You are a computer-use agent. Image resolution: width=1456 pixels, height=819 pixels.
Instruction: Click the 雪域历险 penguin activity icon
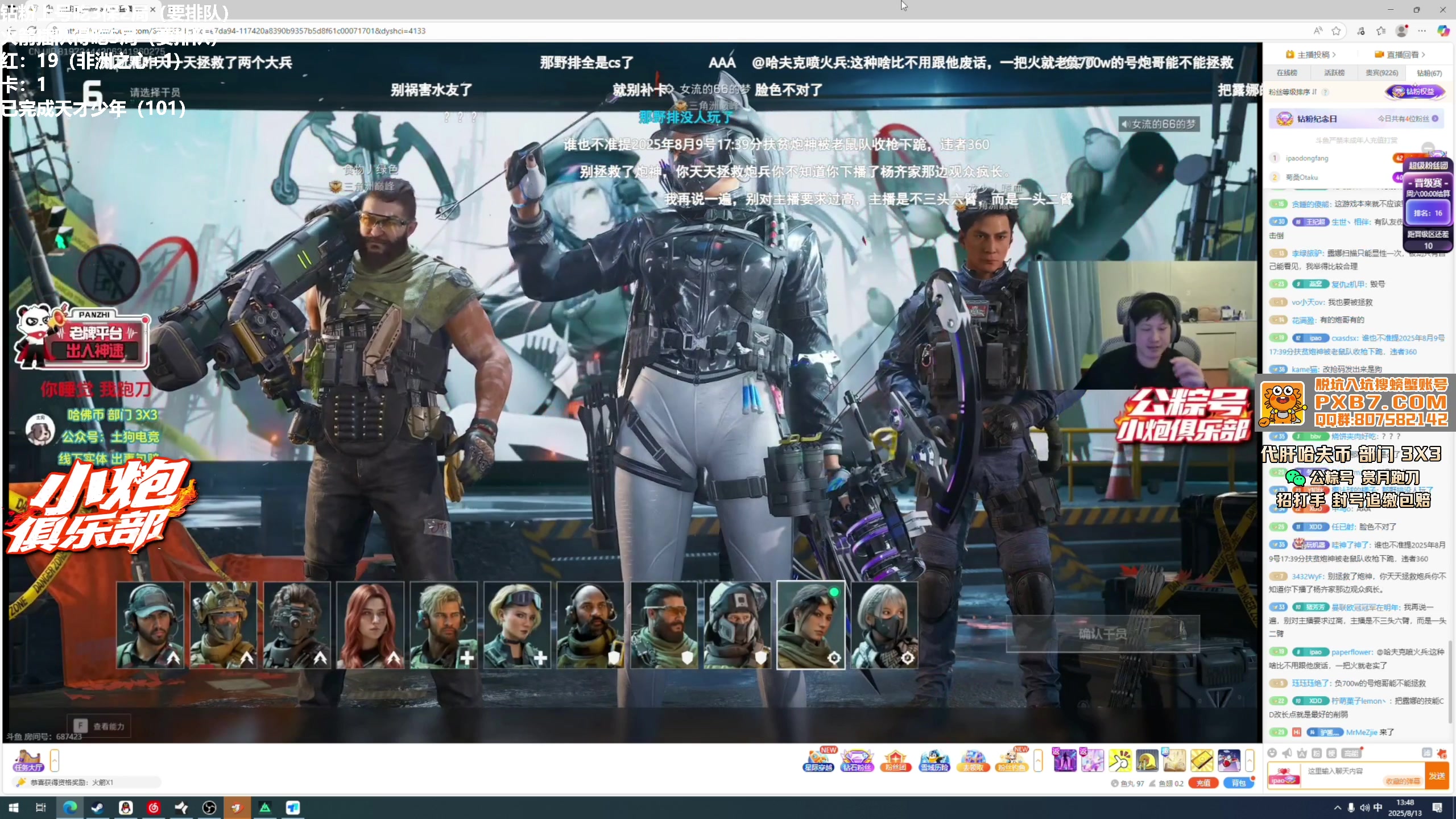pos(934,760)
